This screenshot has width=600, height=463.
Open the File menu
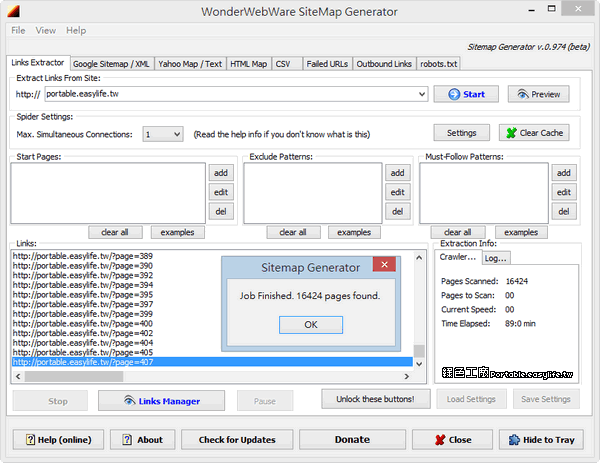pos(18,30)
